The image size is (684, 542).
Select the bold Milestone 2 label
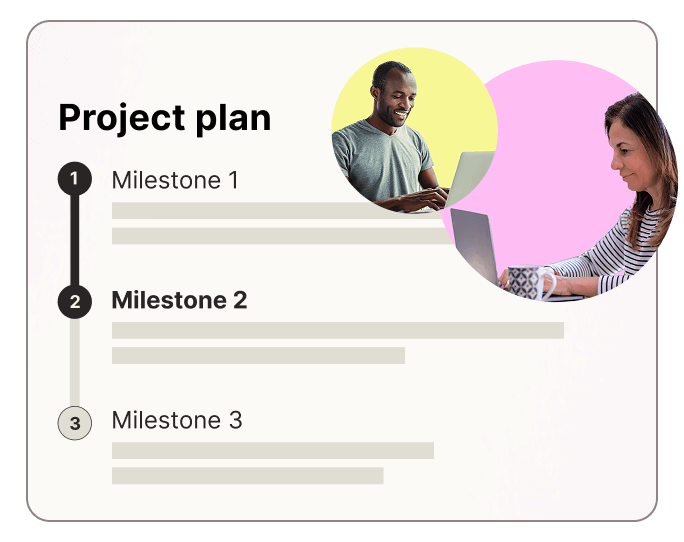pyautogui.click(x=179, y=300)
